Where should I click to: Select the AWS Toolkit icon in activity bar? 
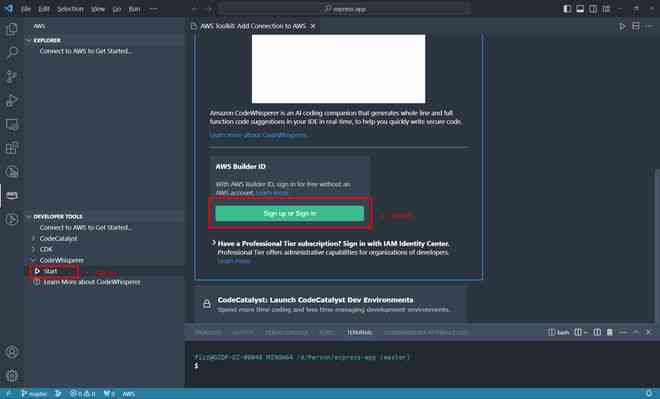12,196
